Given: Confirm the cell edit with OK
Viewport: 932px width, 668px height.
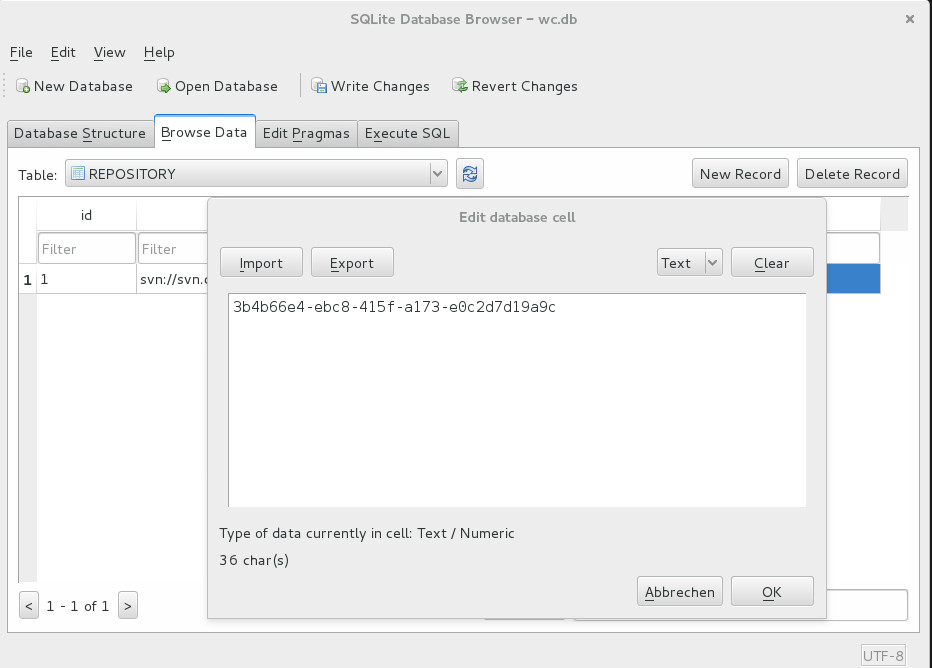Looking at the screenshot, I should click(771, 592).
